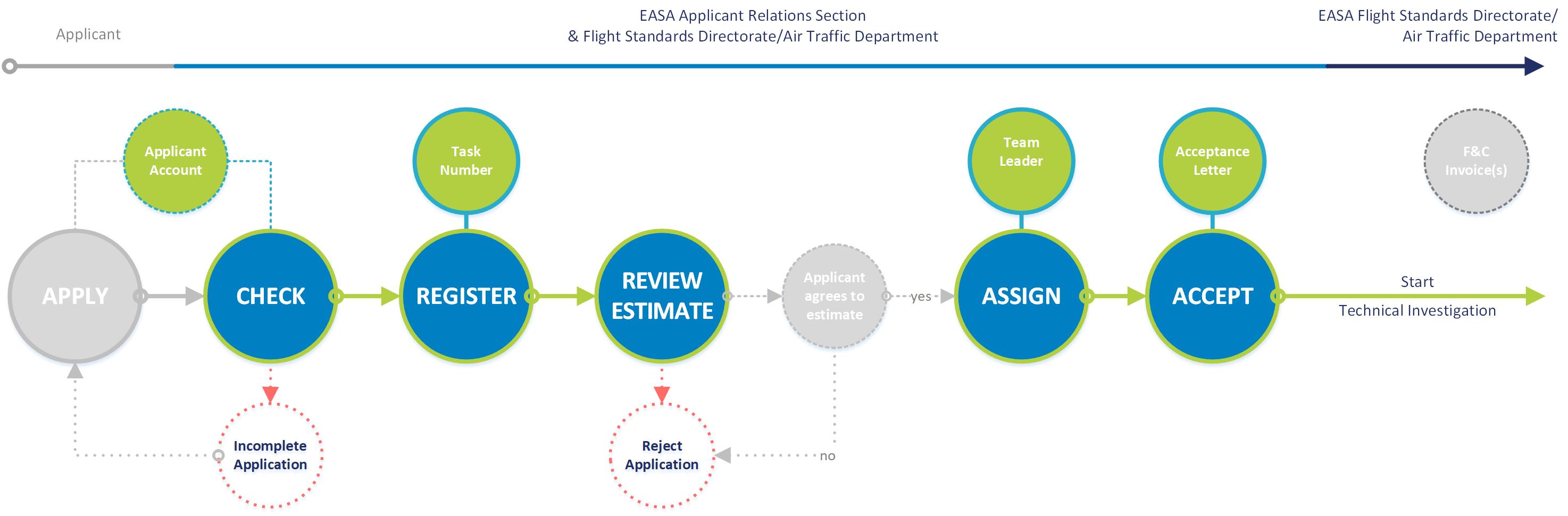Click the Applicant label at top left

[88, 34]
